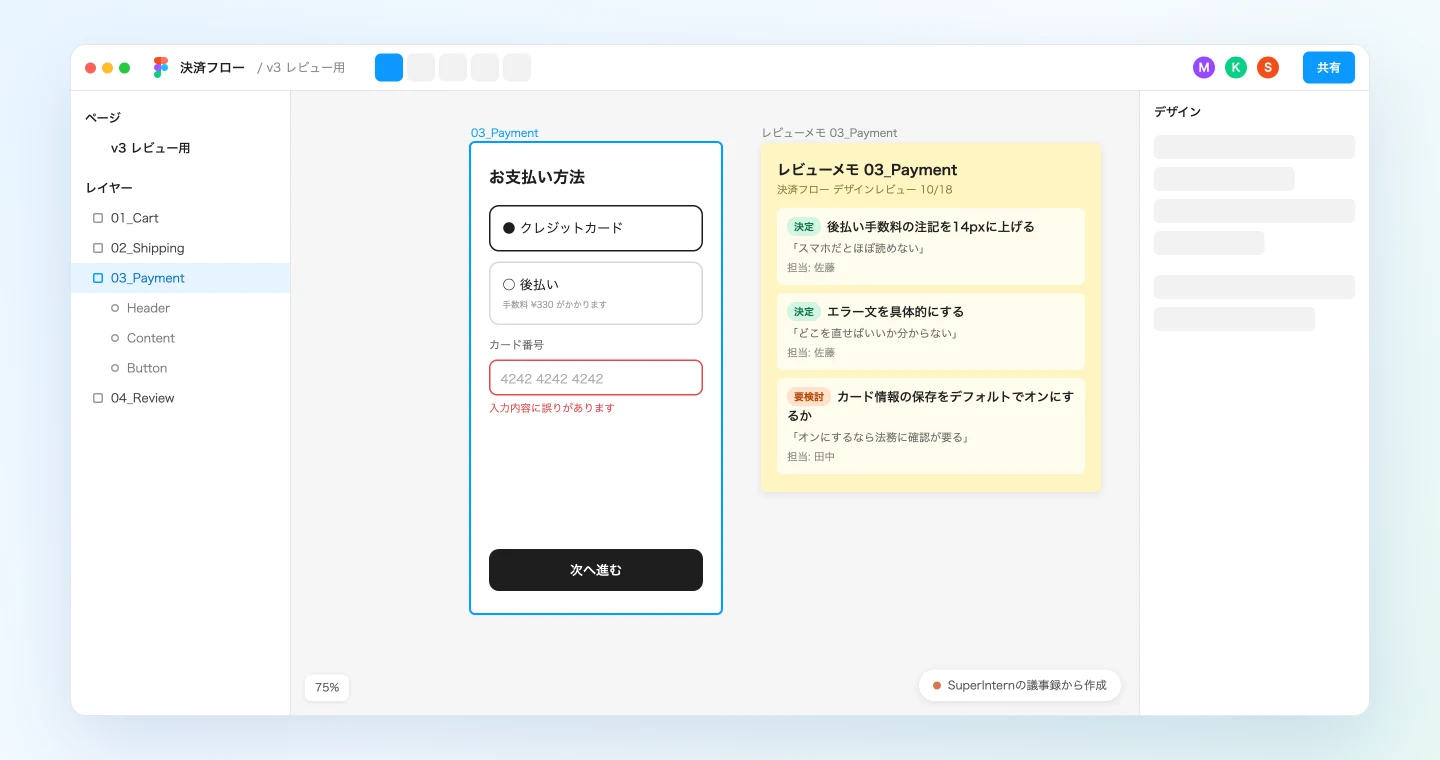This screenshot has height=760, width=1440.
Task: Select the Header child layer name
Action: 148,308
